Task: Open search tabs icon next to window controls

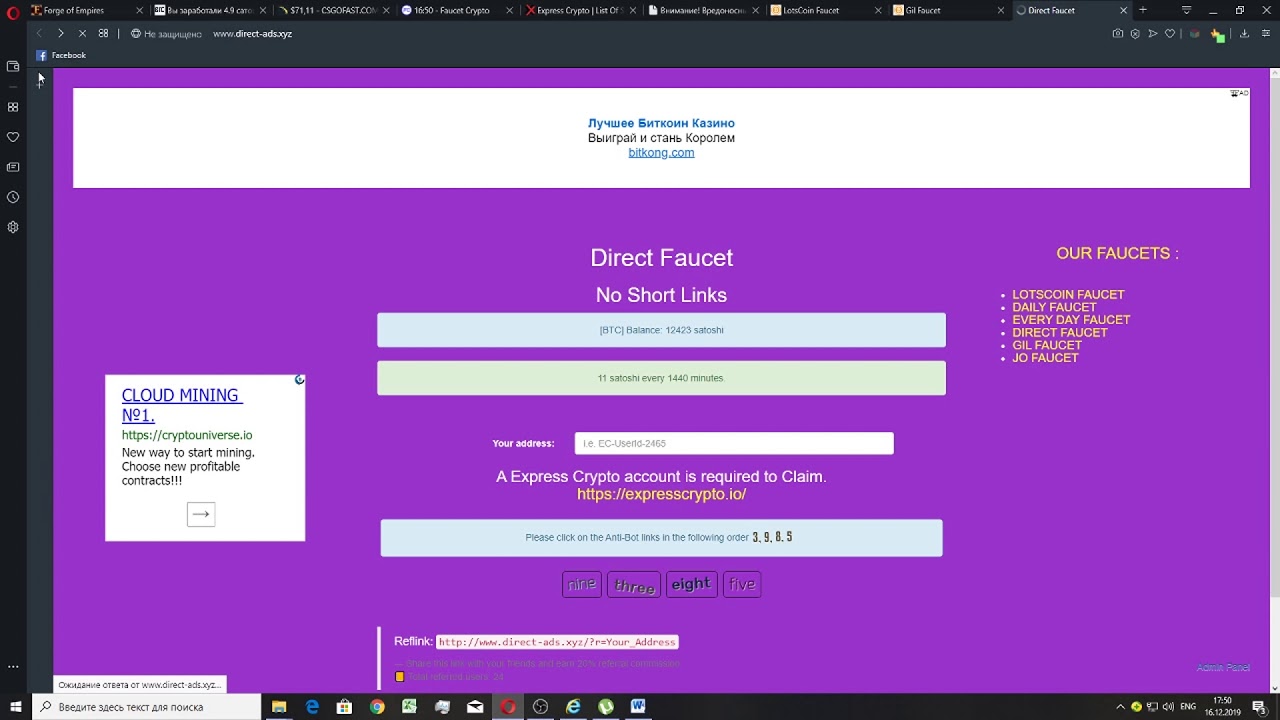Action: click(1187, 10)
